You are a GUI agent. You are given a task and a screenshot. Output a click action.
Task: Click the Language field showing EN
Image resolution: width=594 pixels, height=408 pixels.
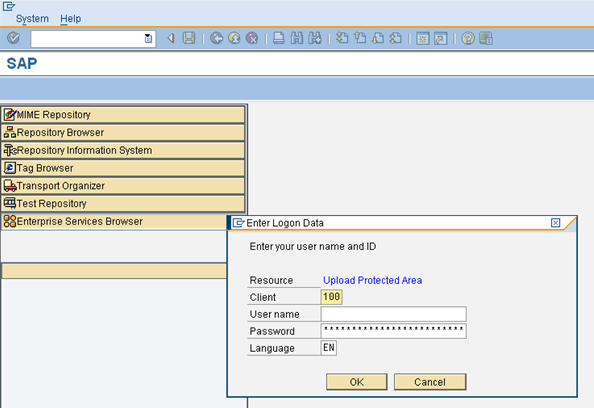click(x=329, y=348)
